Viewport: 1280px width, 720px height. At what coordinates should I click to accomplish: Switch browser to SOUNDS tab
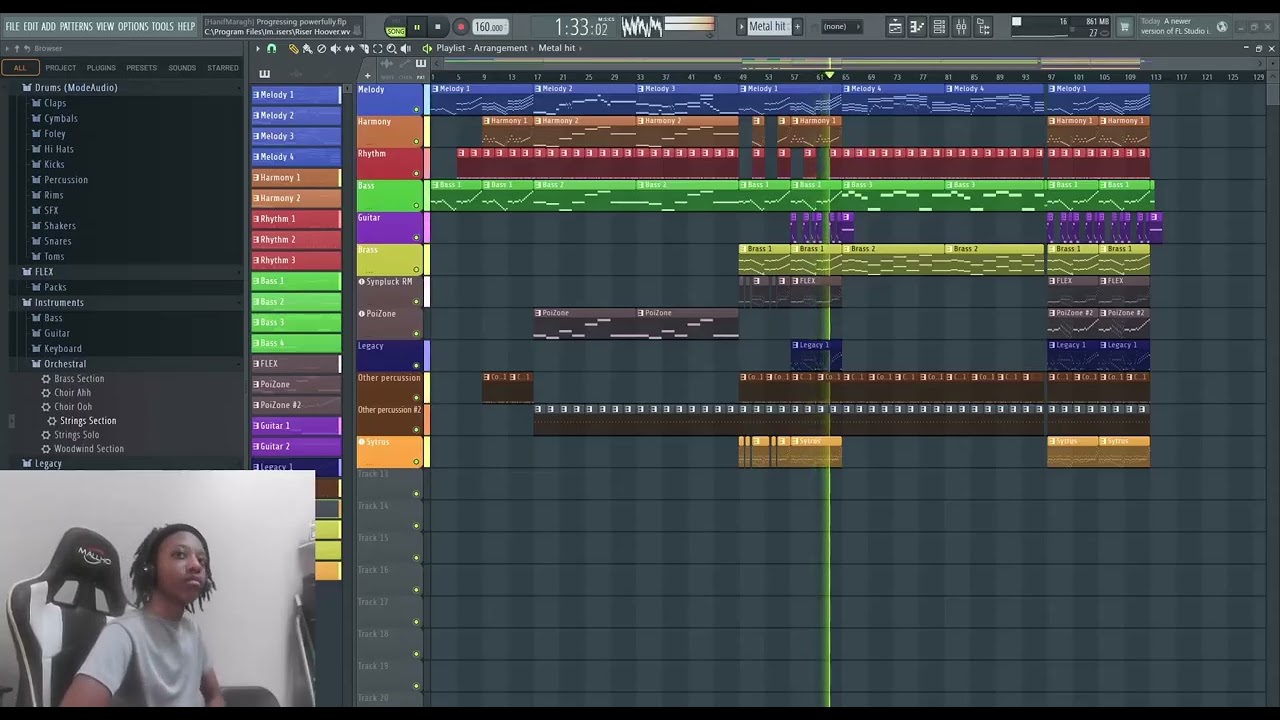[x=182, y=68]
